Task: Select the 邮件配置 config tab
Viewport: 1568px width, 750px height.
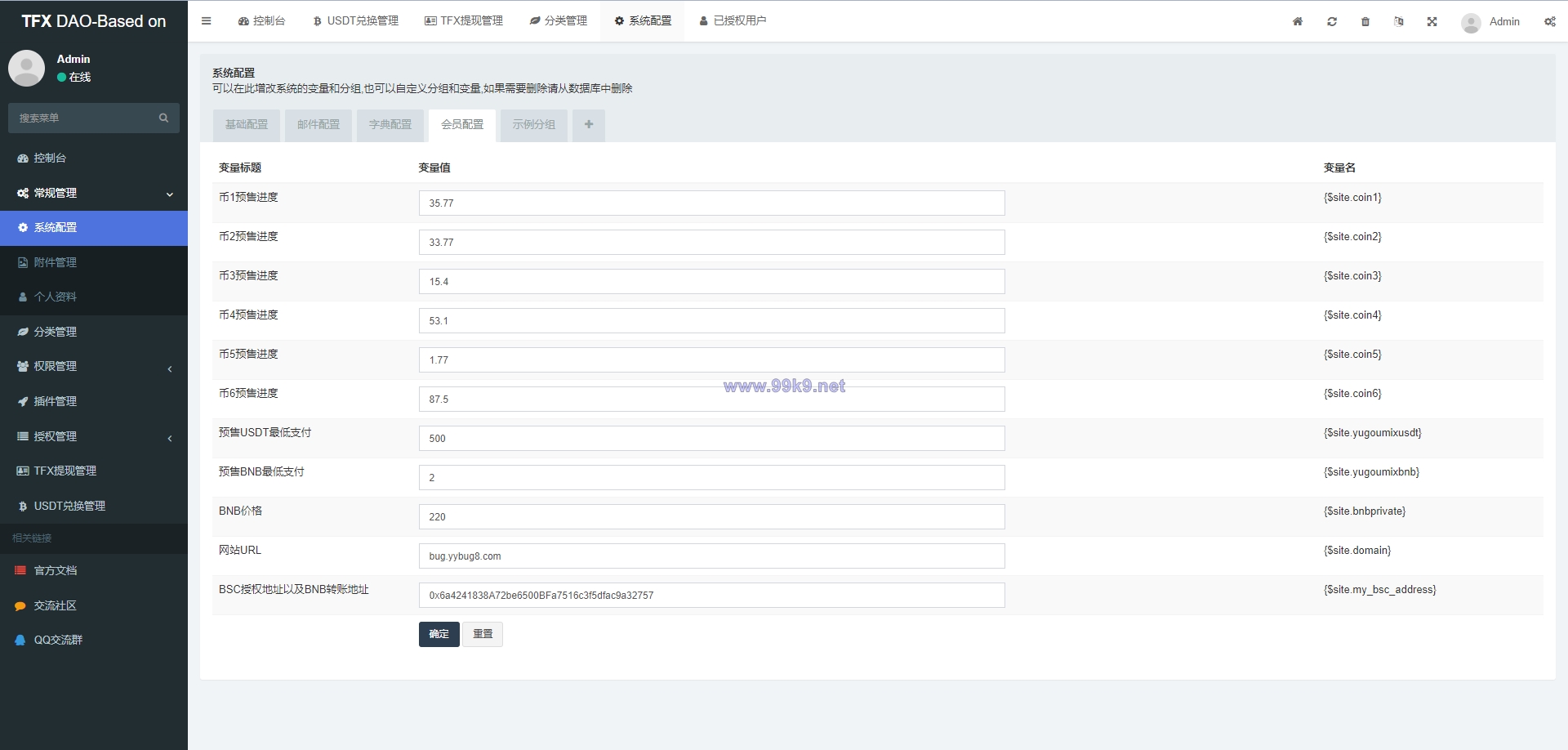Action: coord(318,125)
